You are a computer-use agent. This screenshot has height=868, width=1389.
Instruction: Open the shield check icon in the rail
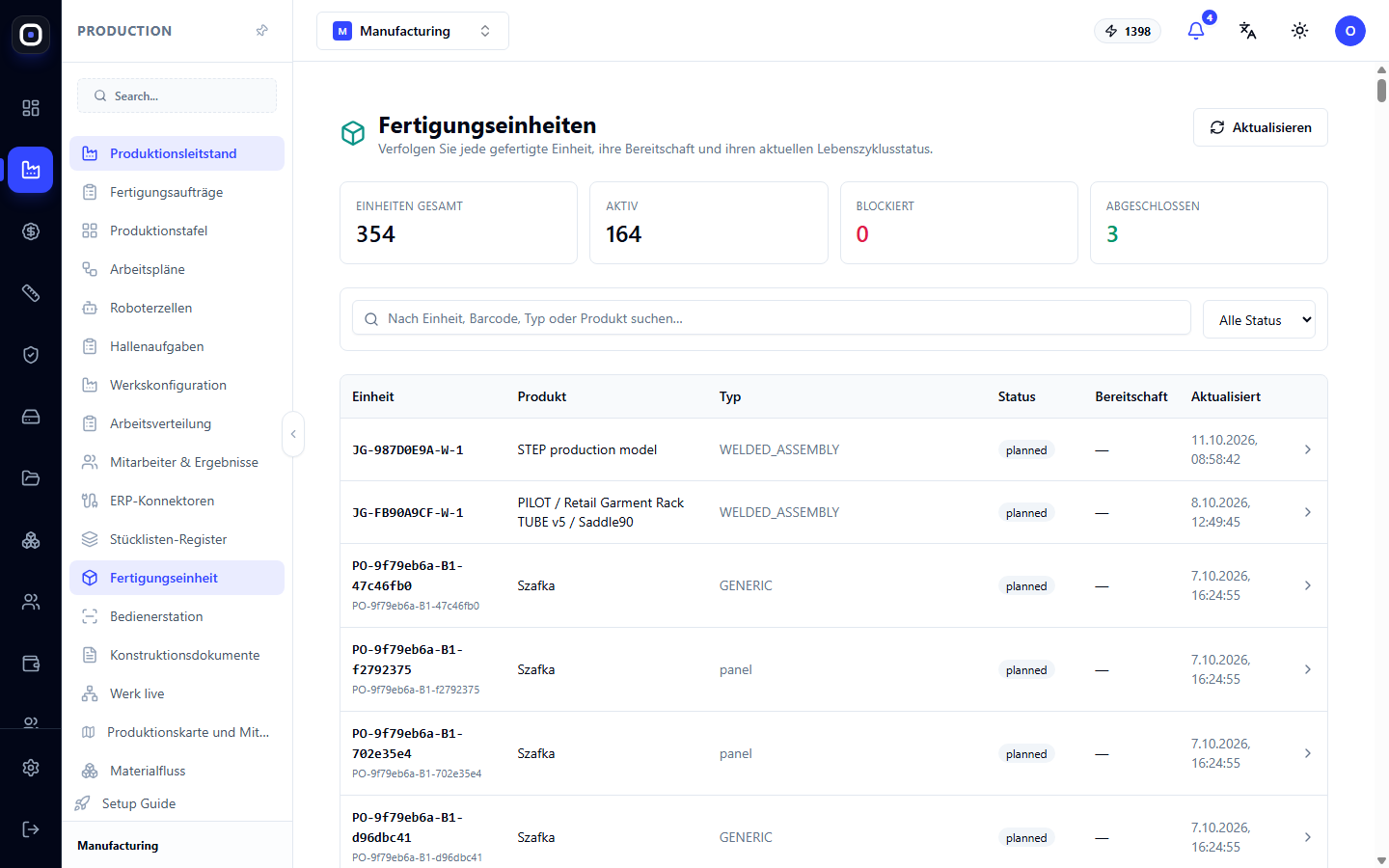click(31, 355)
